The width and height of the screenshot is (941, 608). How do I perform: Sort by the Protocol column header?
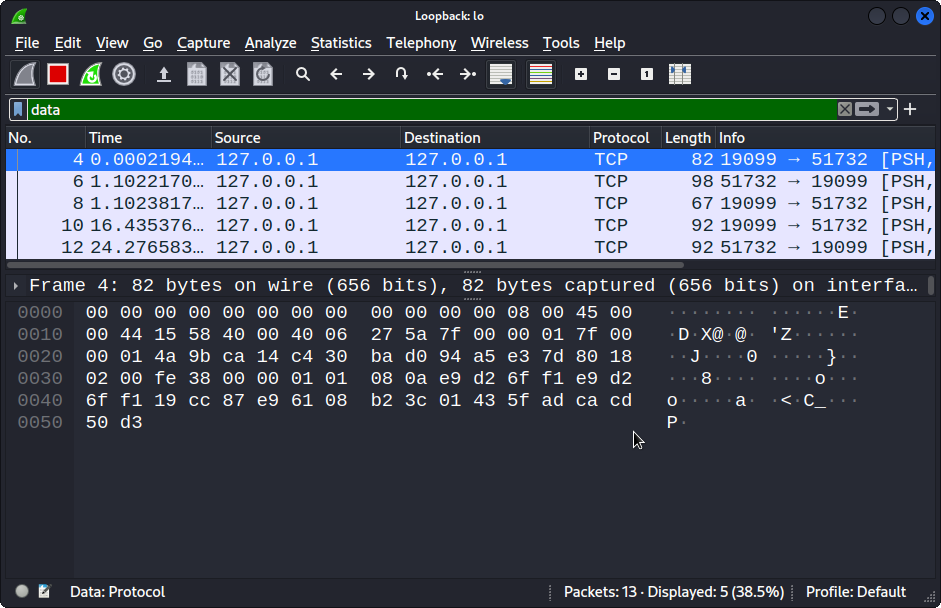coord(625,138)
